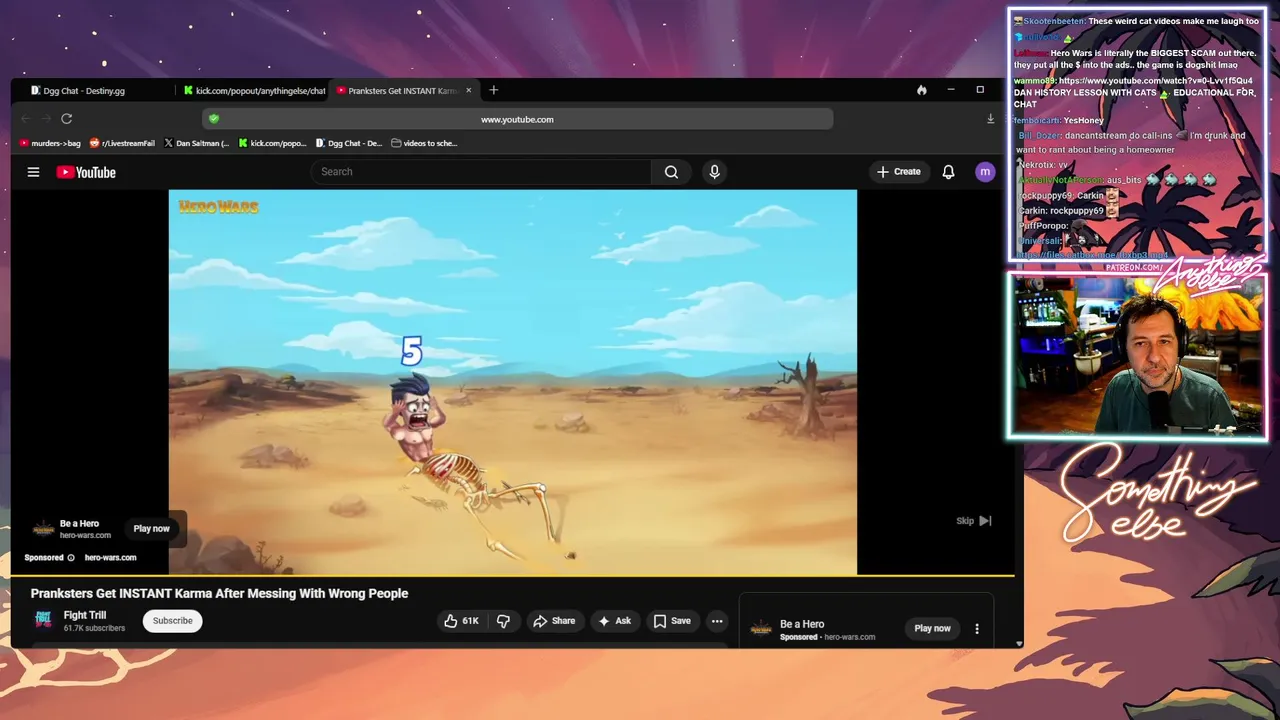Click Play now on the video ad overlay
The width and height of the screenshot is (1280, 720).
point(152,528)
